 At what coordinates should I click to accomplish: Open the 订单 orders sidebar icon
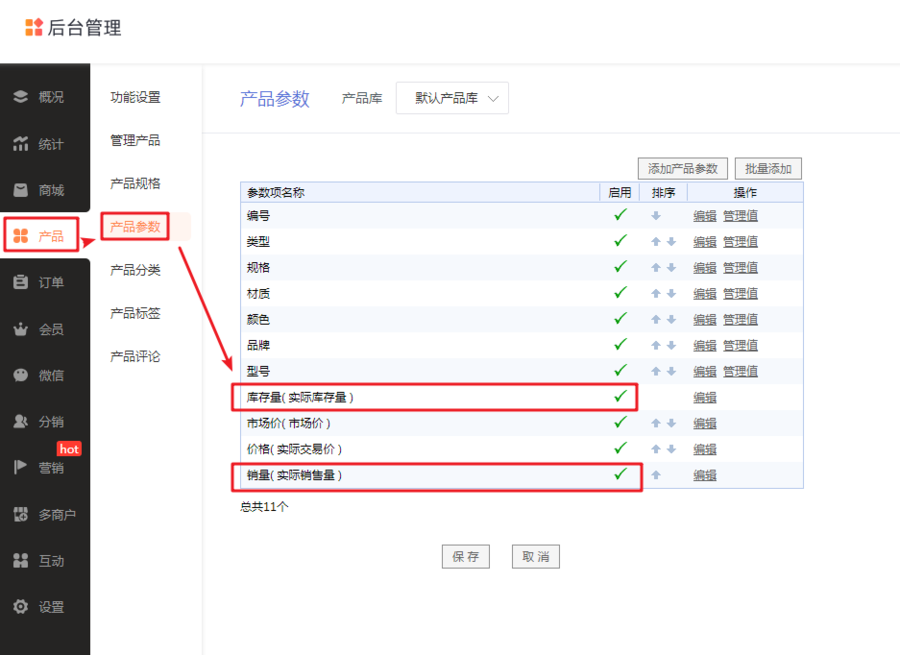point(20,283)
